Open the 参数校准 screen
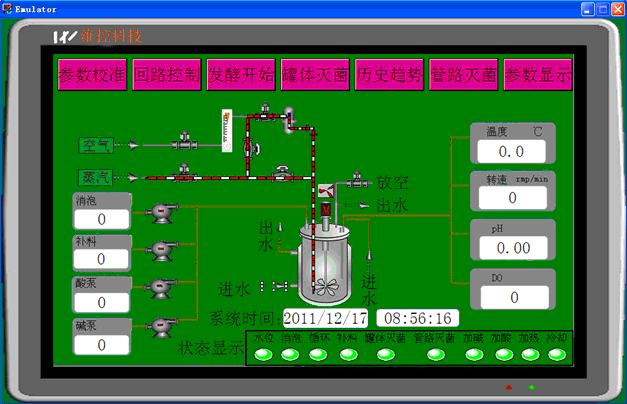The width and height of the screenshot is (627, 404). click(x=92, y=75)
